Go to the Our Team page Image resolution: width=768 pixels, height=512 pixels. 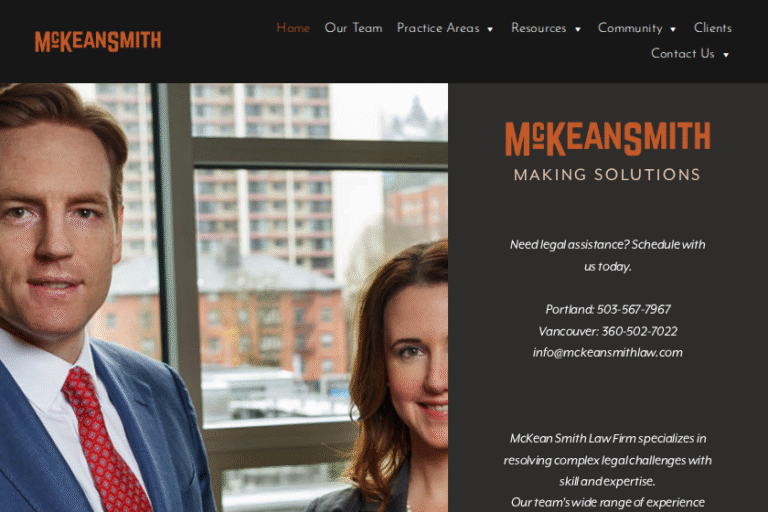(353, 28)
